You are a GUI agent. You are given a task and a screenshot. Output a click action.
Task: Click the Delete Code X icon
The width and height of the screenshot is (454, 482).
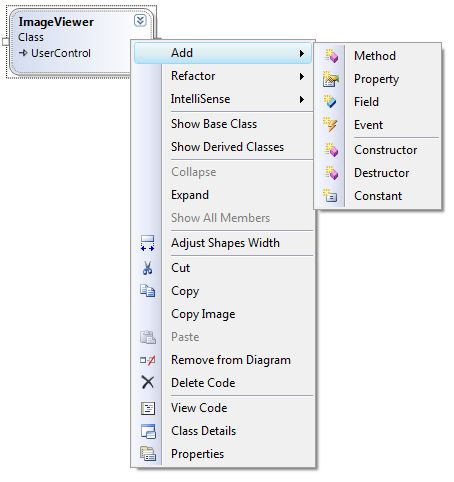(x=148, y=382)
